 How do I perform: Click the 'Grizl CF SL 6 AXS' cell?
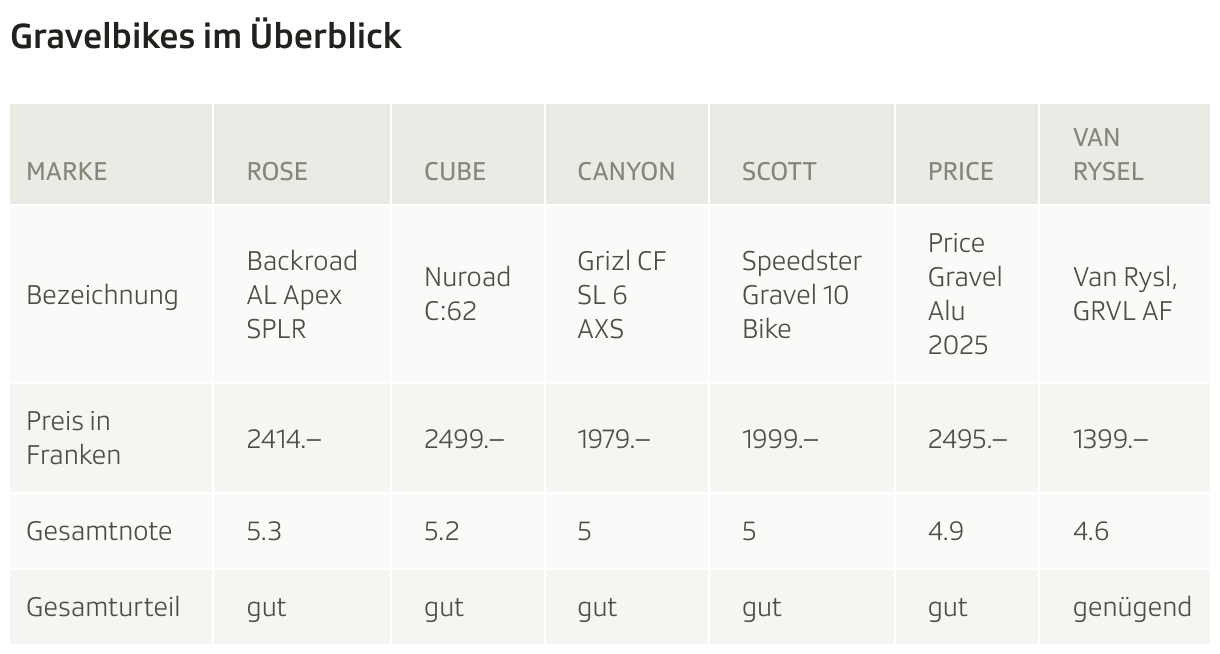[x=621, y=295]
